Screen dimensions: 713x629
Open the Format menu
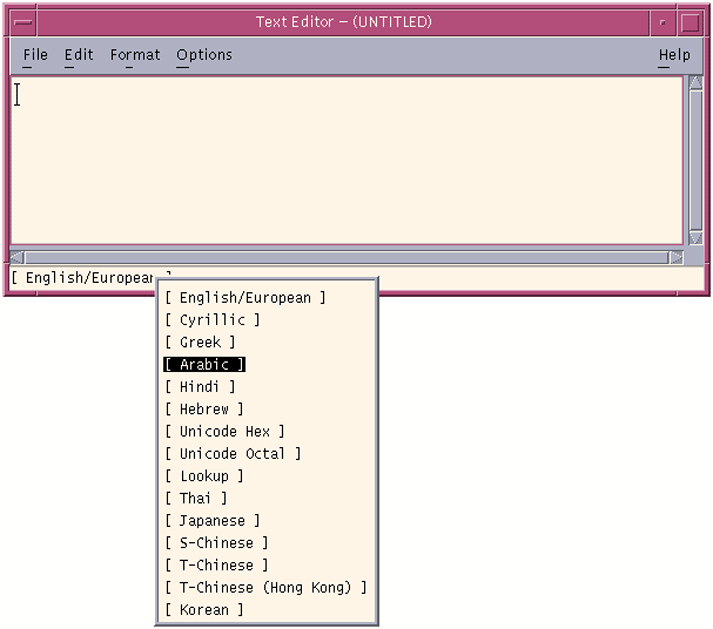(x=135, y=55)
